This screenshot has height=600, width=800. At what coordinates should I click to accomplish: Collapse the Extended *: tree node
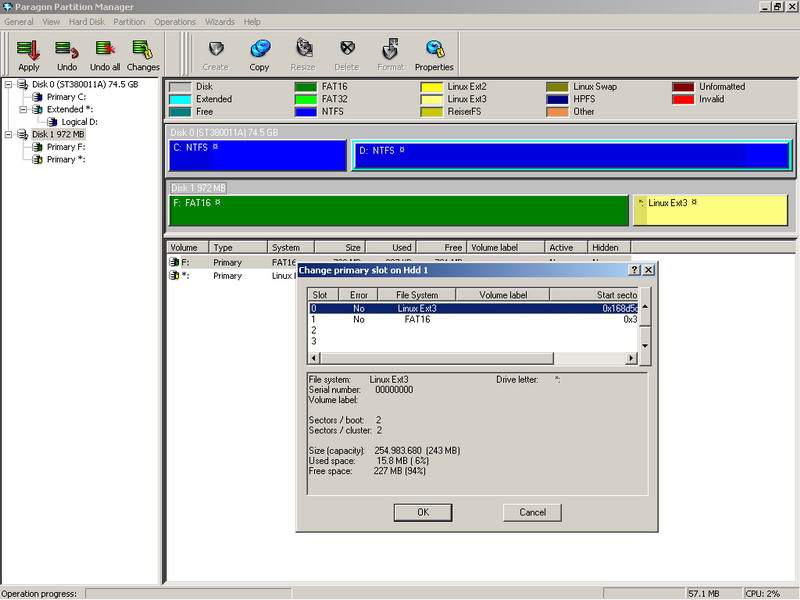pos(23,109)
